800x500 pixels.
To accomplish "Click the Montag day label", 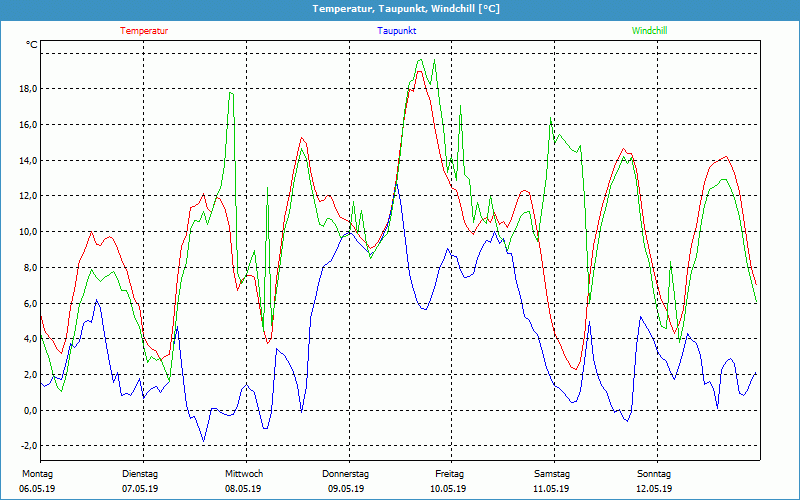I will click(x=37, y=474).
